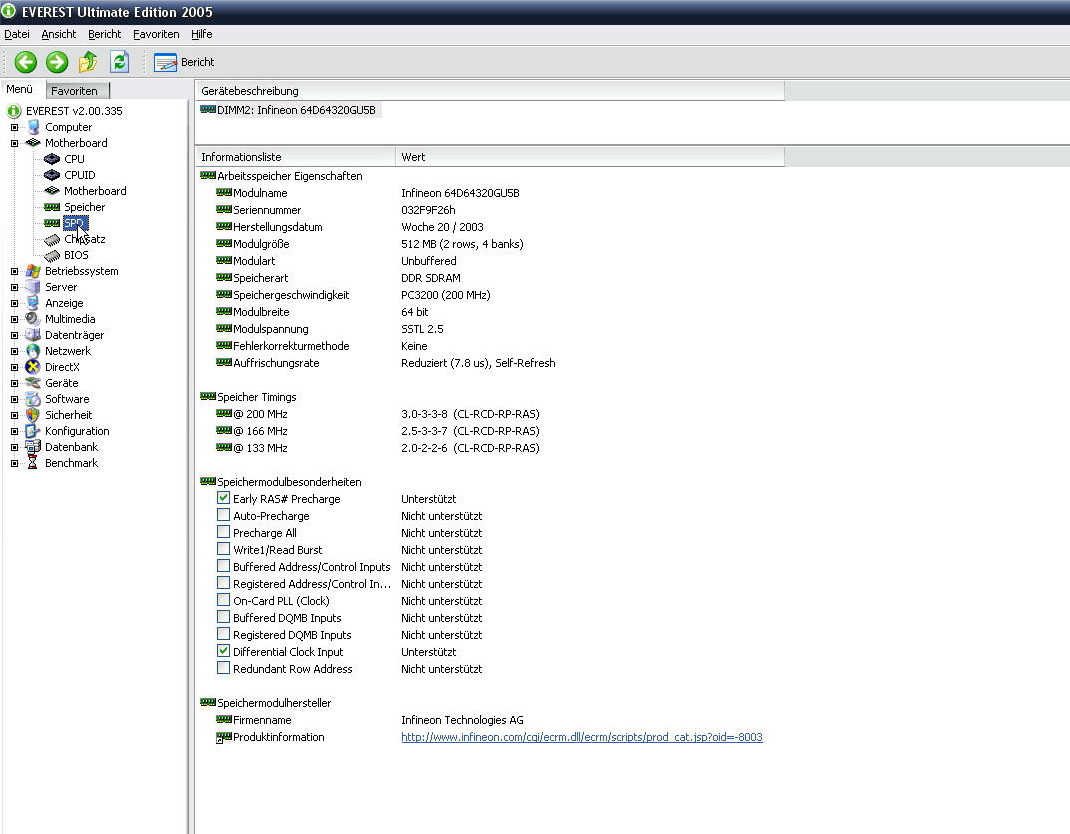
Task: Open the Bericht menu in menu bar
Action: pyautogui.click(x=104, y=34)
